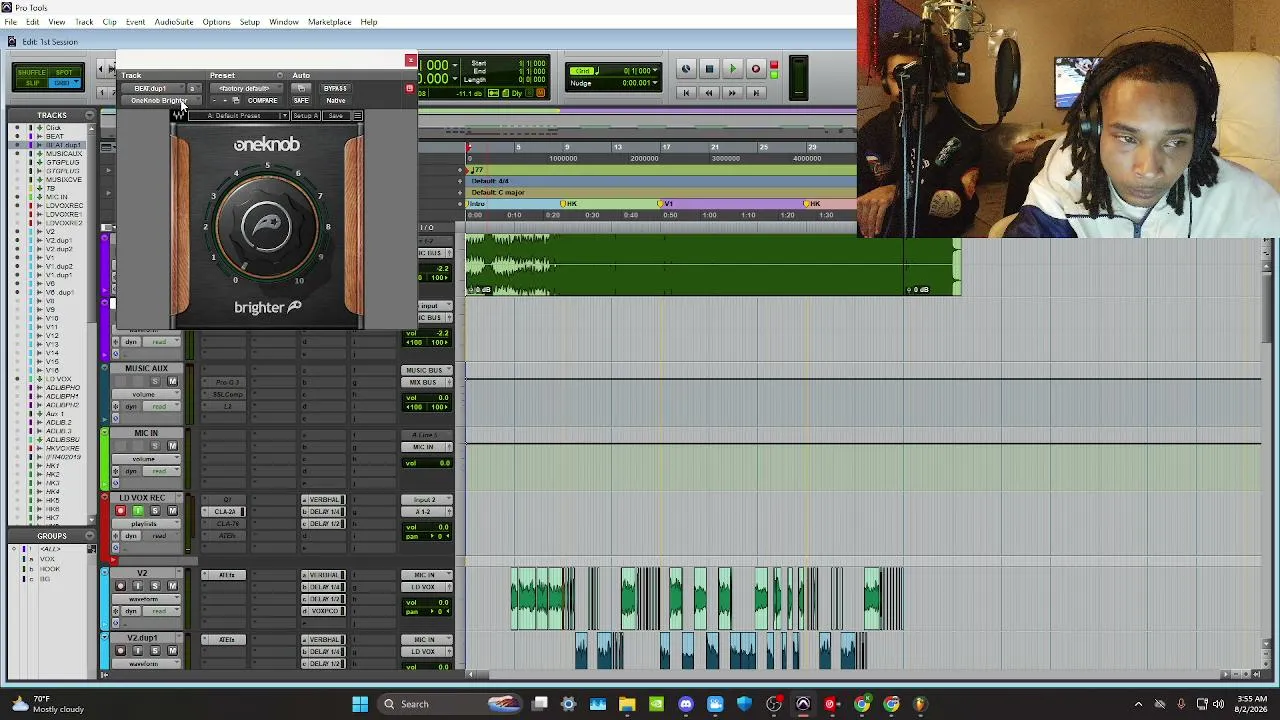Toggle input monitoring on LD VOX REC
1280x720 pixels.
138,511
